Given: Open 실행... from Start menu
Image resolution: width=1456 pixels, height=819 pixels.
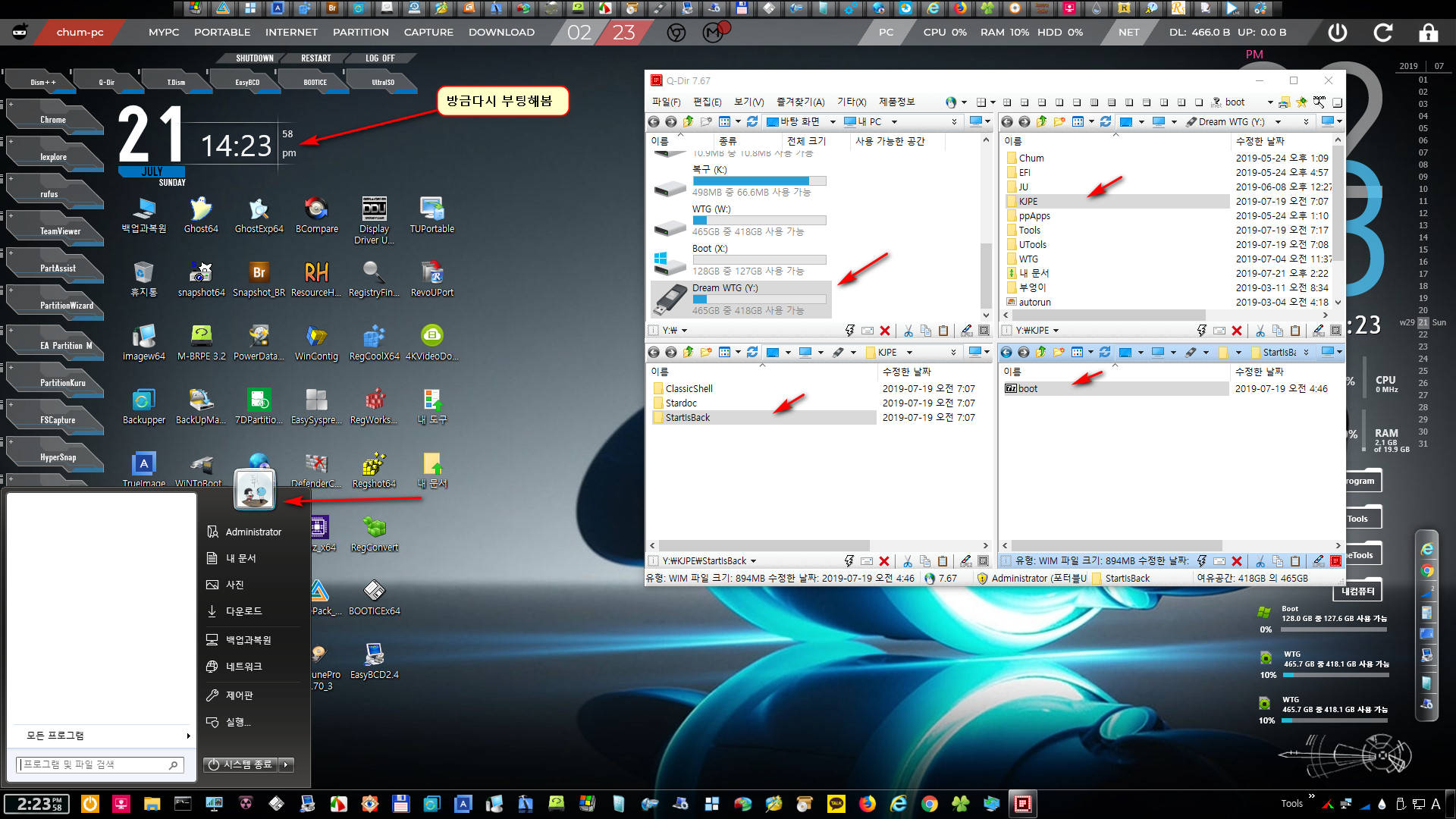Looking at the screenshot, I should [x=238, y=722].
